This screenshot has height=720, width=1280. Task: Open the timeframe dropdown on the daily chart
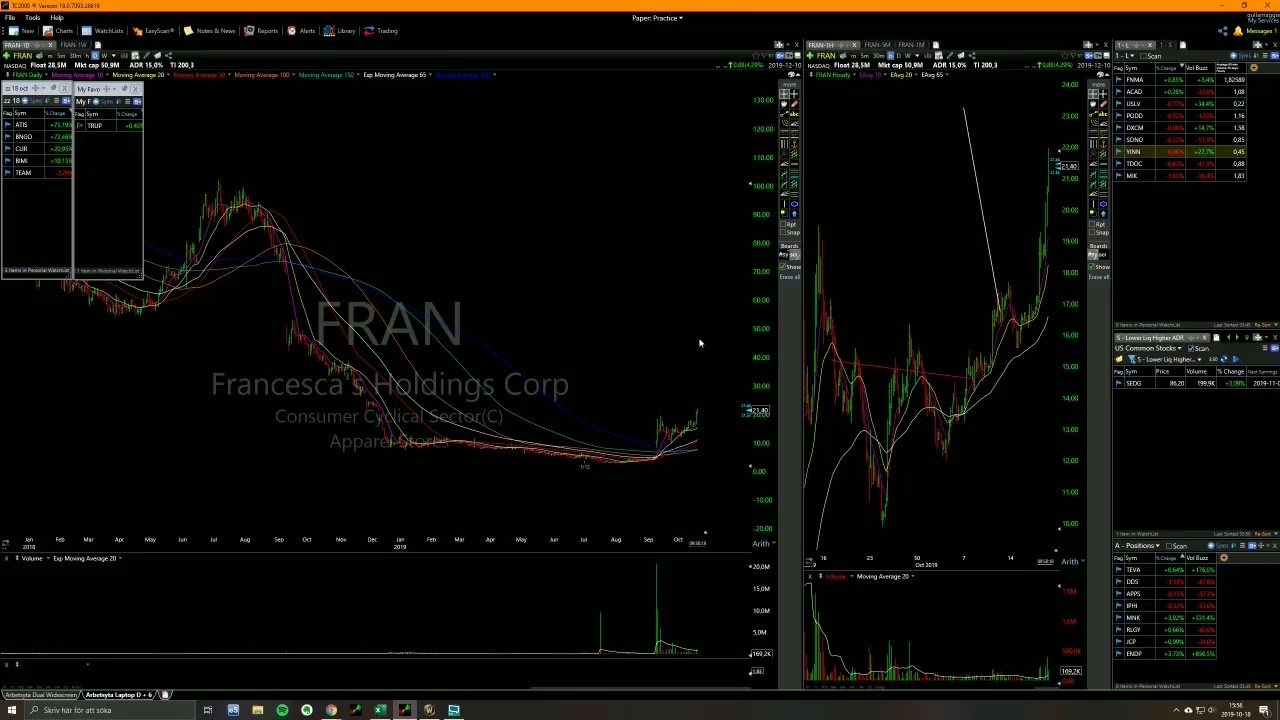pos(113,55)
